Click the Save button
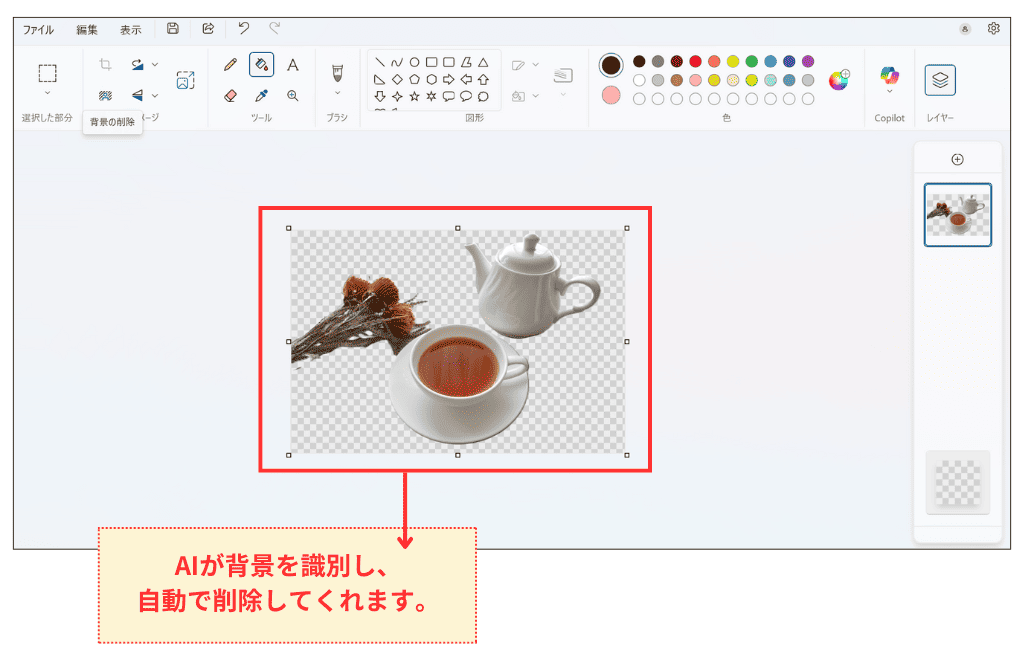The image size is (1024, 660). click(172, 29)
